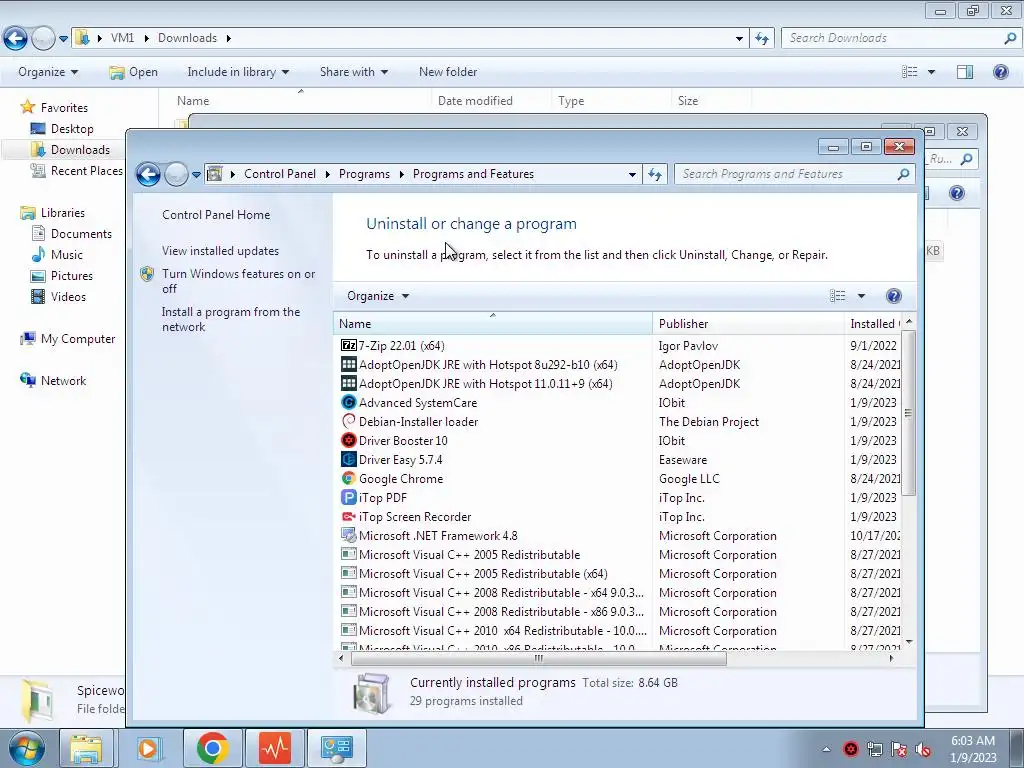This screenshot has width=1024, height=768.
Task: Click the Driver Easy 5.7.4 icon
Action: (349, 459)
